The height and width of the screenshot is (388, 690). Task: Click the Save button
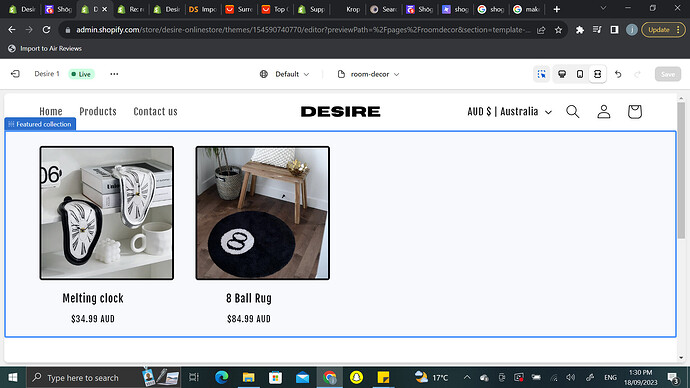click(x=668, y=74)
